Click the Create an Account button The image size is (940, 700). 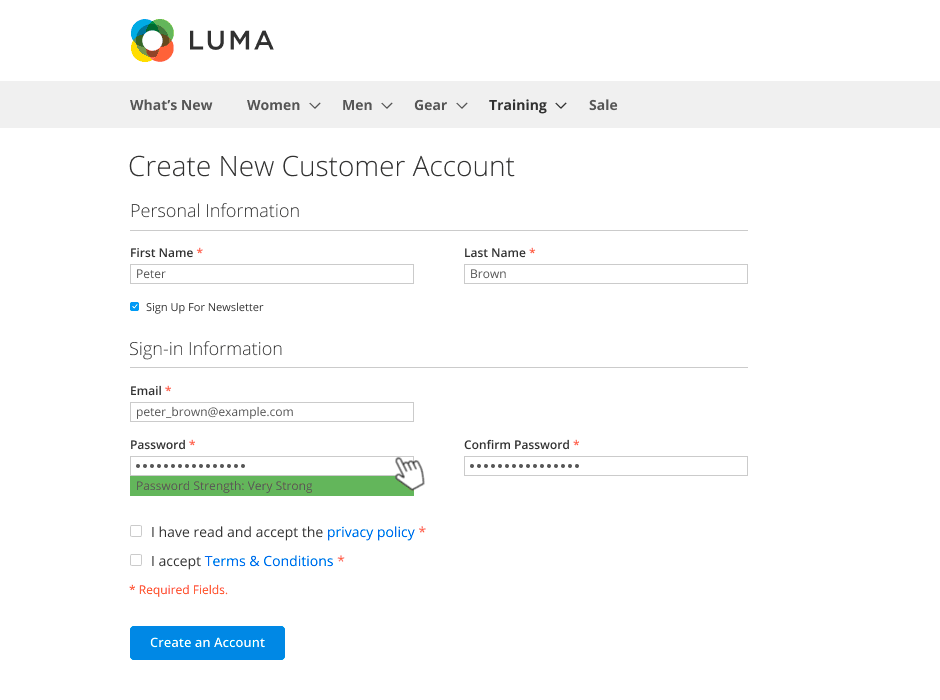tap(207, 643)
